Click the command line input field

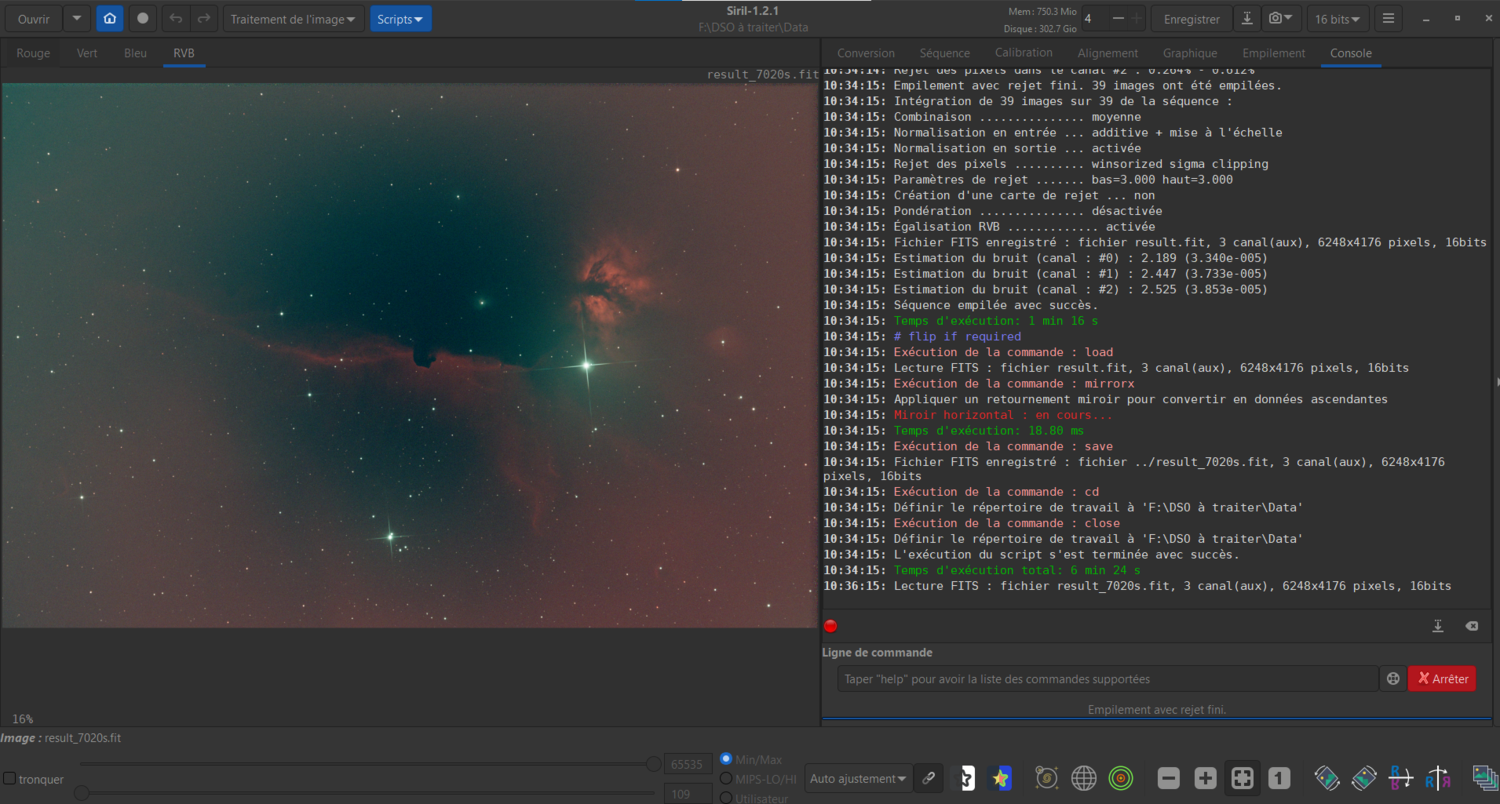1108,679
